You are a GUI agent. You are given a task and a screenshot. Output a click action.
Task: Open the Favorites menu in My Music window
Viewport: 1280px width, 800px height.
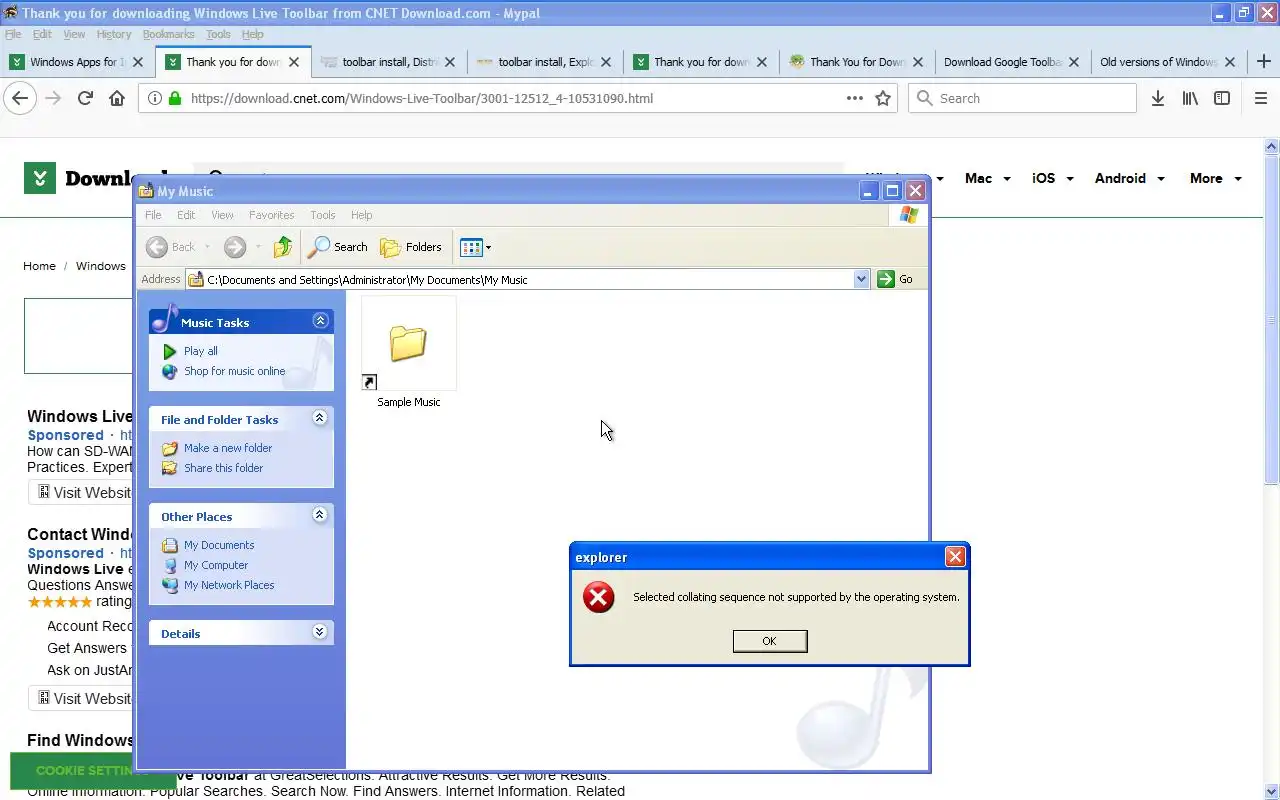coord(271,215)
